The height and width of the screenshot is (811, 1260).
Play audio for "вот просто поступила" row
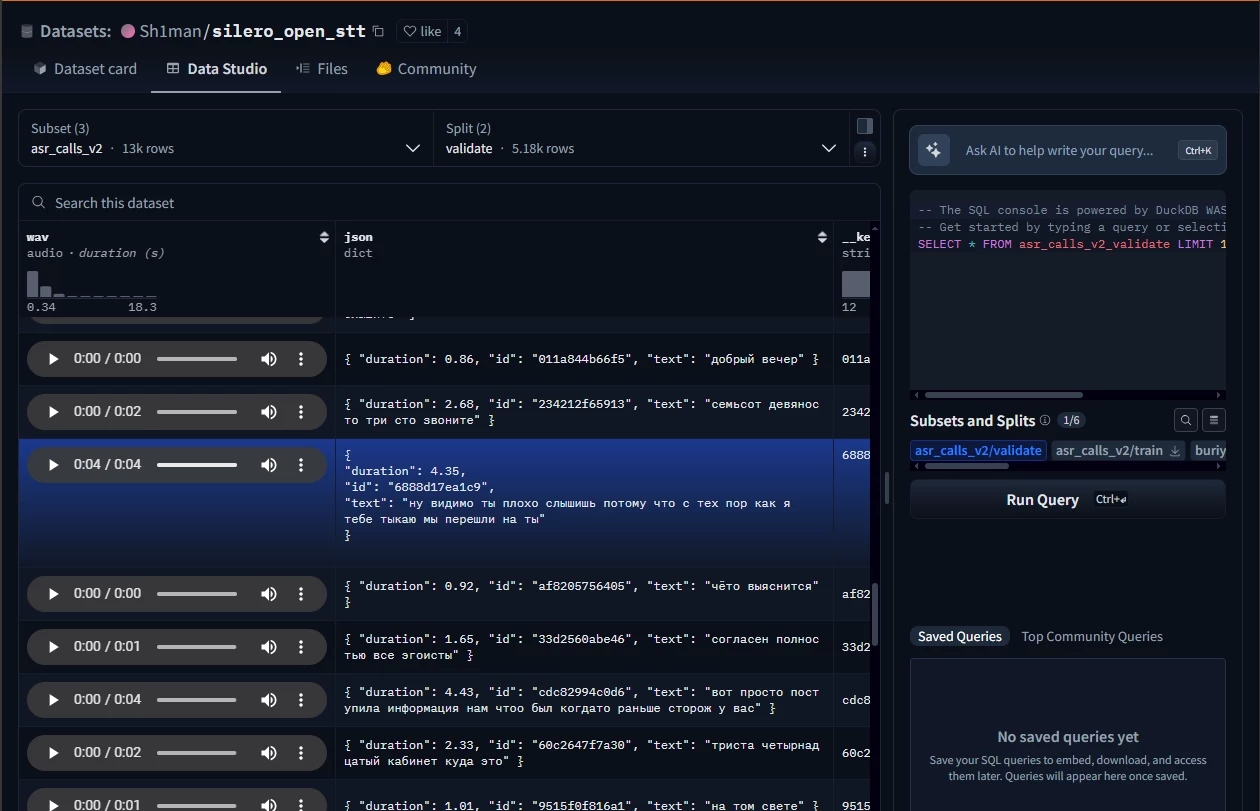click(53, 700)
